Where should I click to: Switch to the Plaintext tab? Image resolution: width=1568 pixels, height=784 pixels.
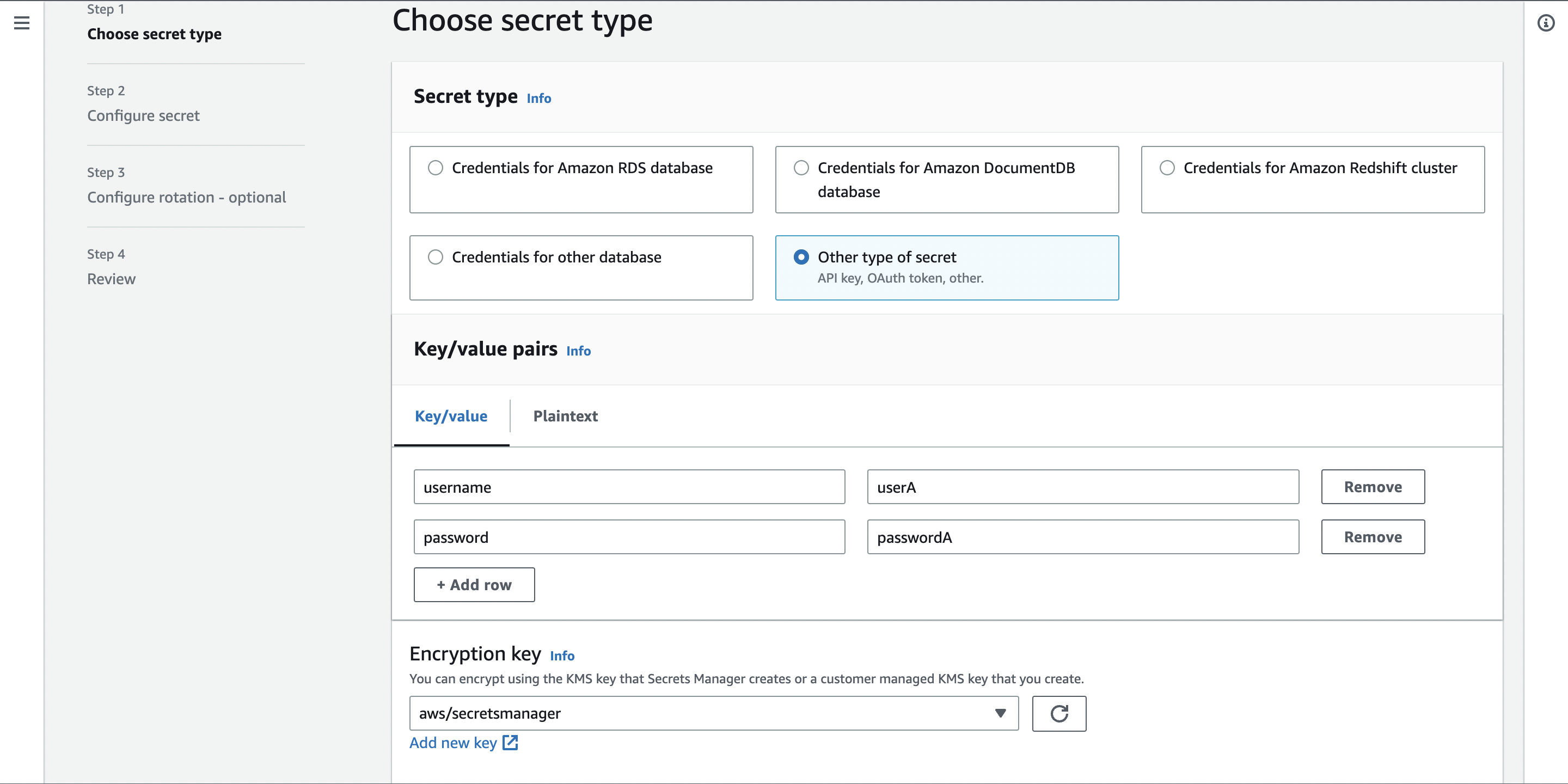(566, 416)
